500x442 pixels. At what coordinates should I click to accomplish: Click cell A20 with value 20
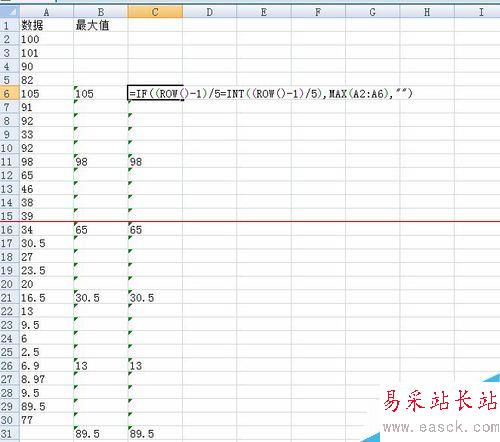pyautogui.click(x=47, y=284)
